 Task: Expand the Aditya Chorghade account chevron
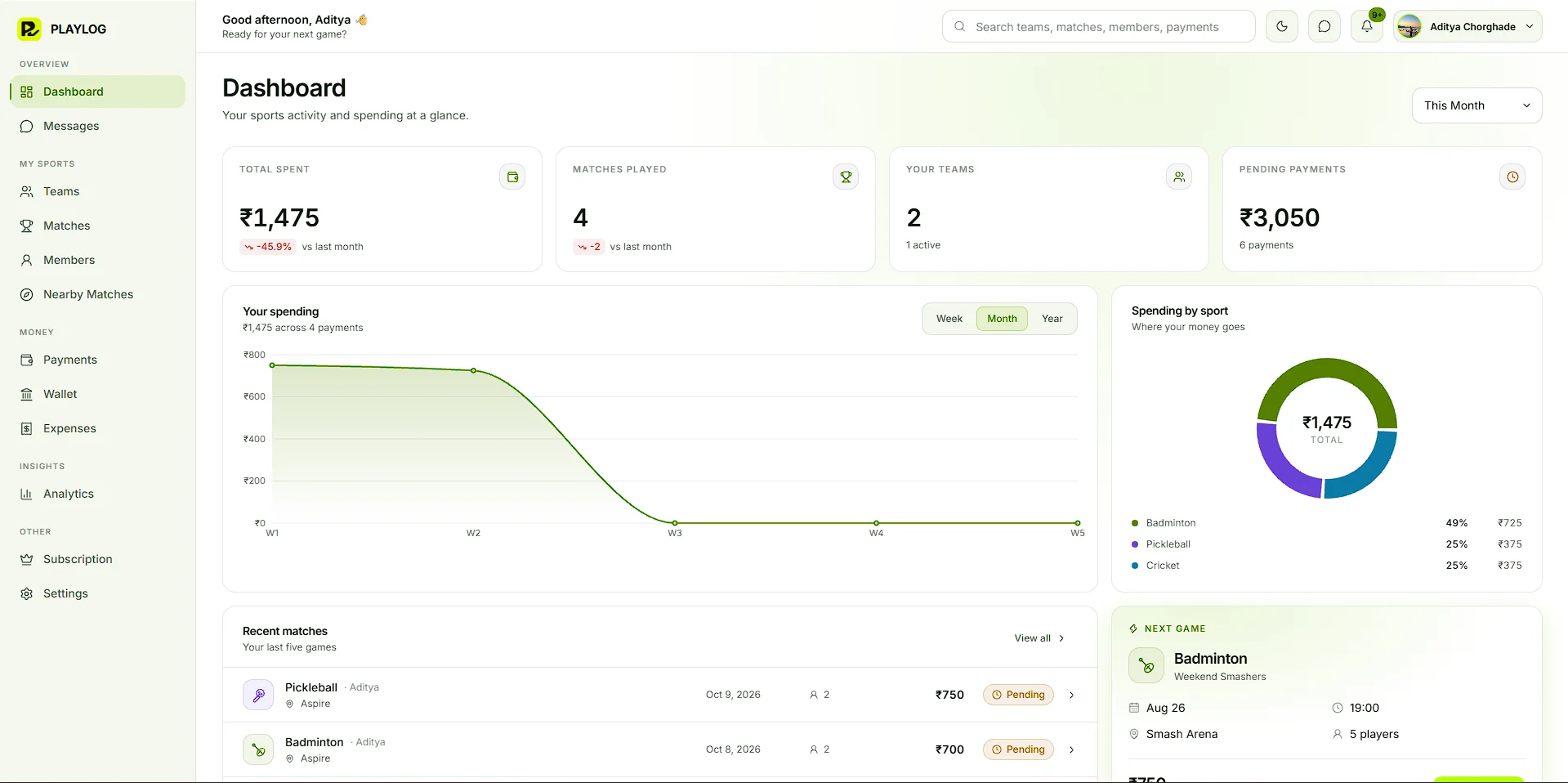click(1529, 26)
